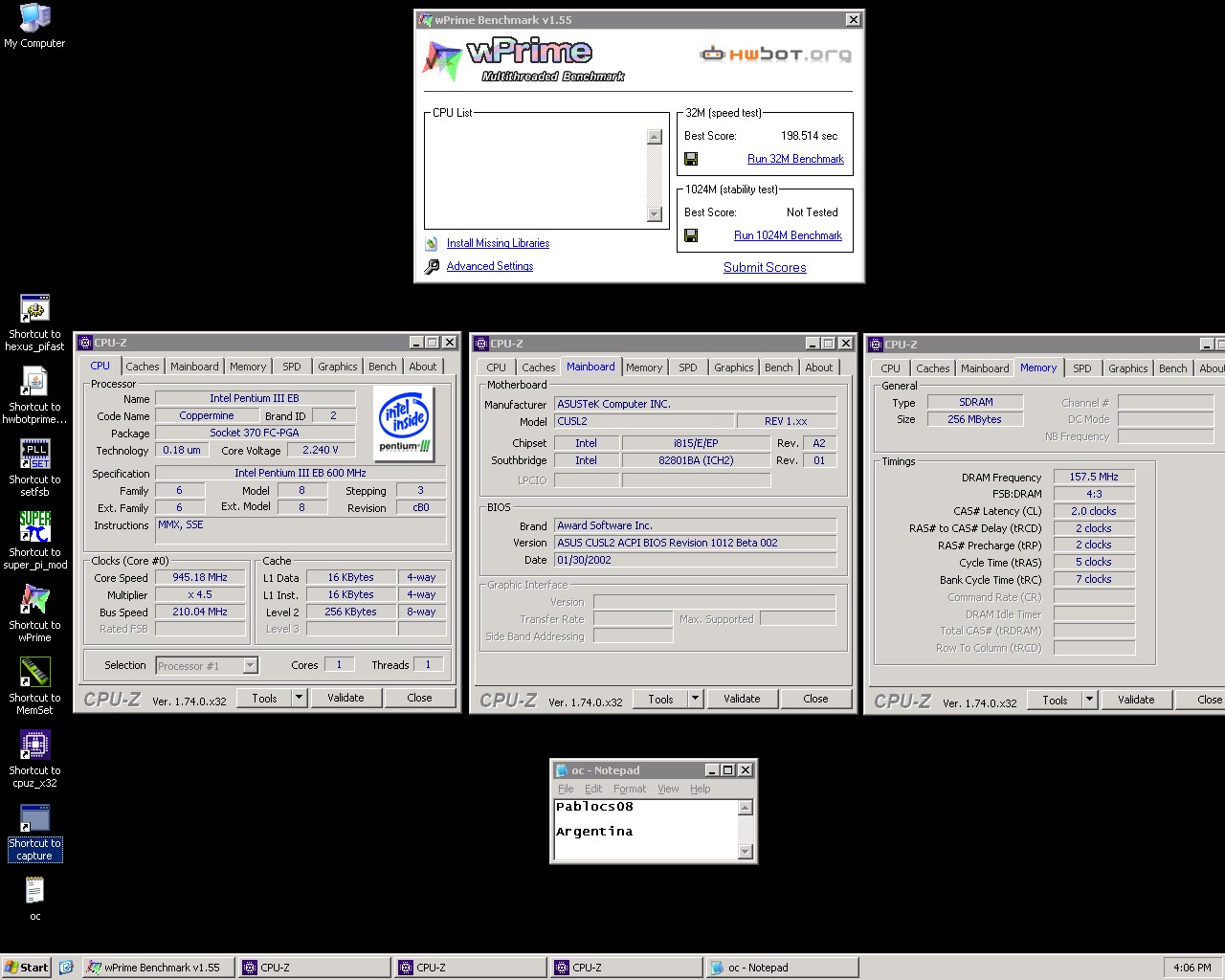Click inside the Notepad text area

(646, 830)
